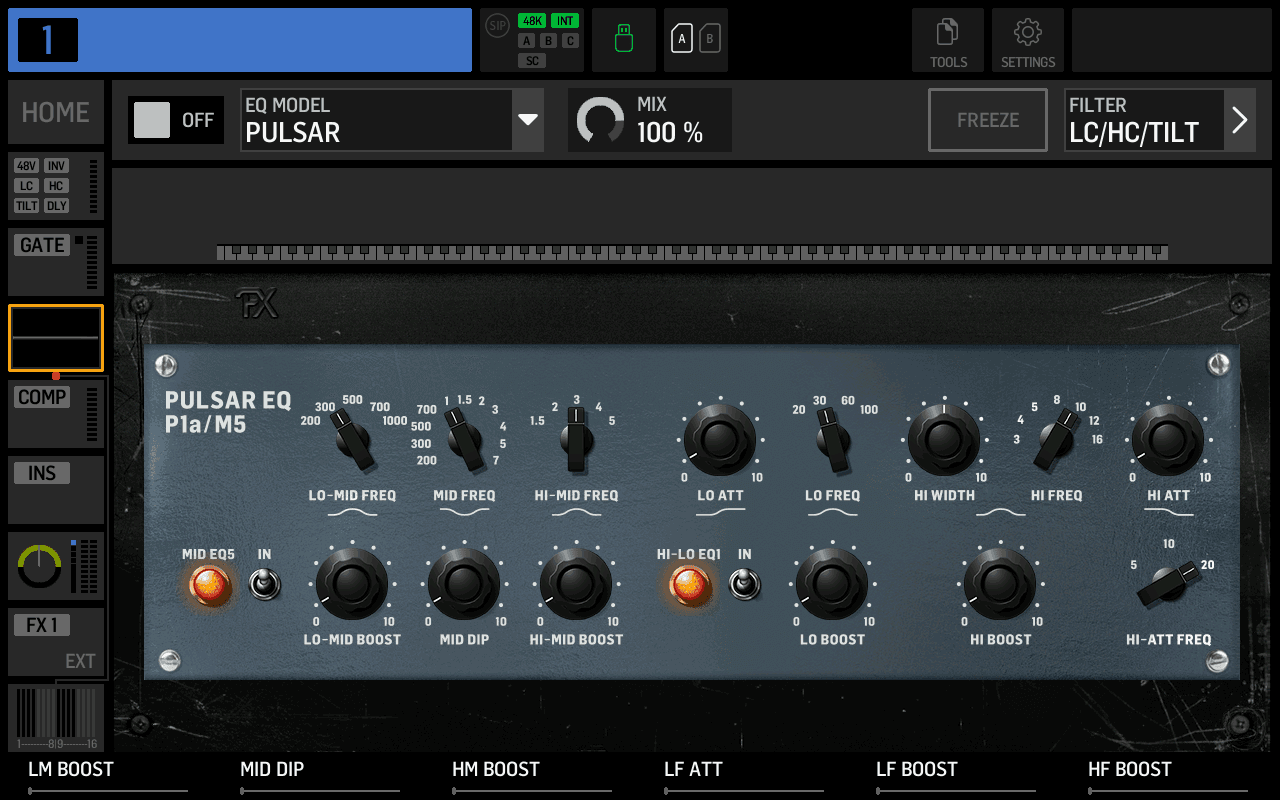
Task: Click the LO ATT knob
Action: (720, 440)
